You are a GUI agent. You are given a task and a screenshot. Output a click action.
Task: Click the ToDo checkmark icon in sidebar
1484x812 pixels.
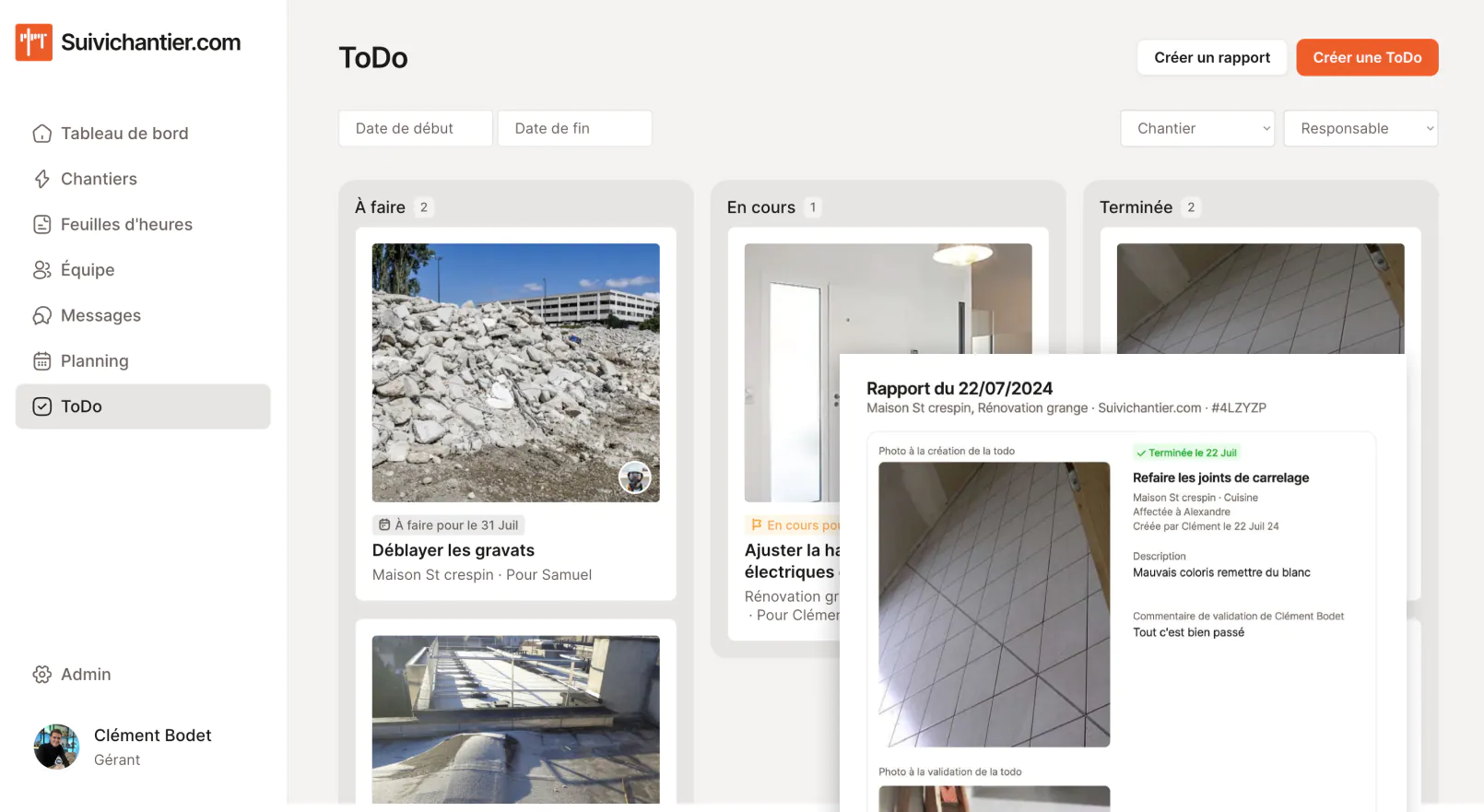(41, 406)
